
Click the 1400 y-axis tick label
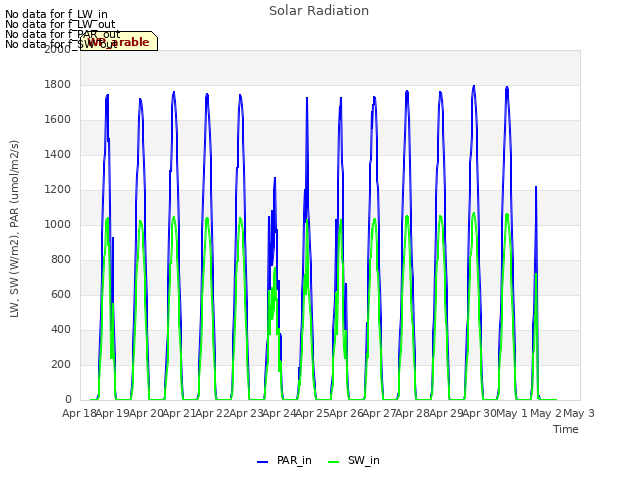point(58,154)
